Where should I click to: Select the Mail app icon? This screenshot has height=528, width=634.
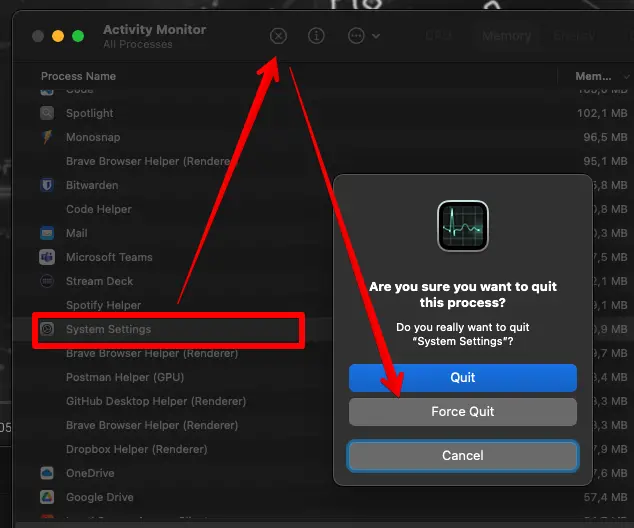click(47, 233)
